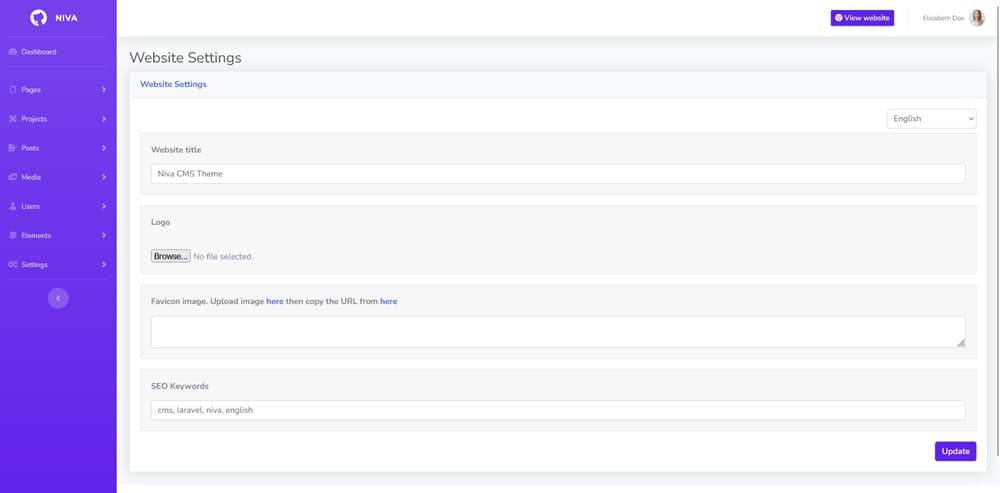
Task: Click the Pages file icon
Action: [x=12, y=90]
